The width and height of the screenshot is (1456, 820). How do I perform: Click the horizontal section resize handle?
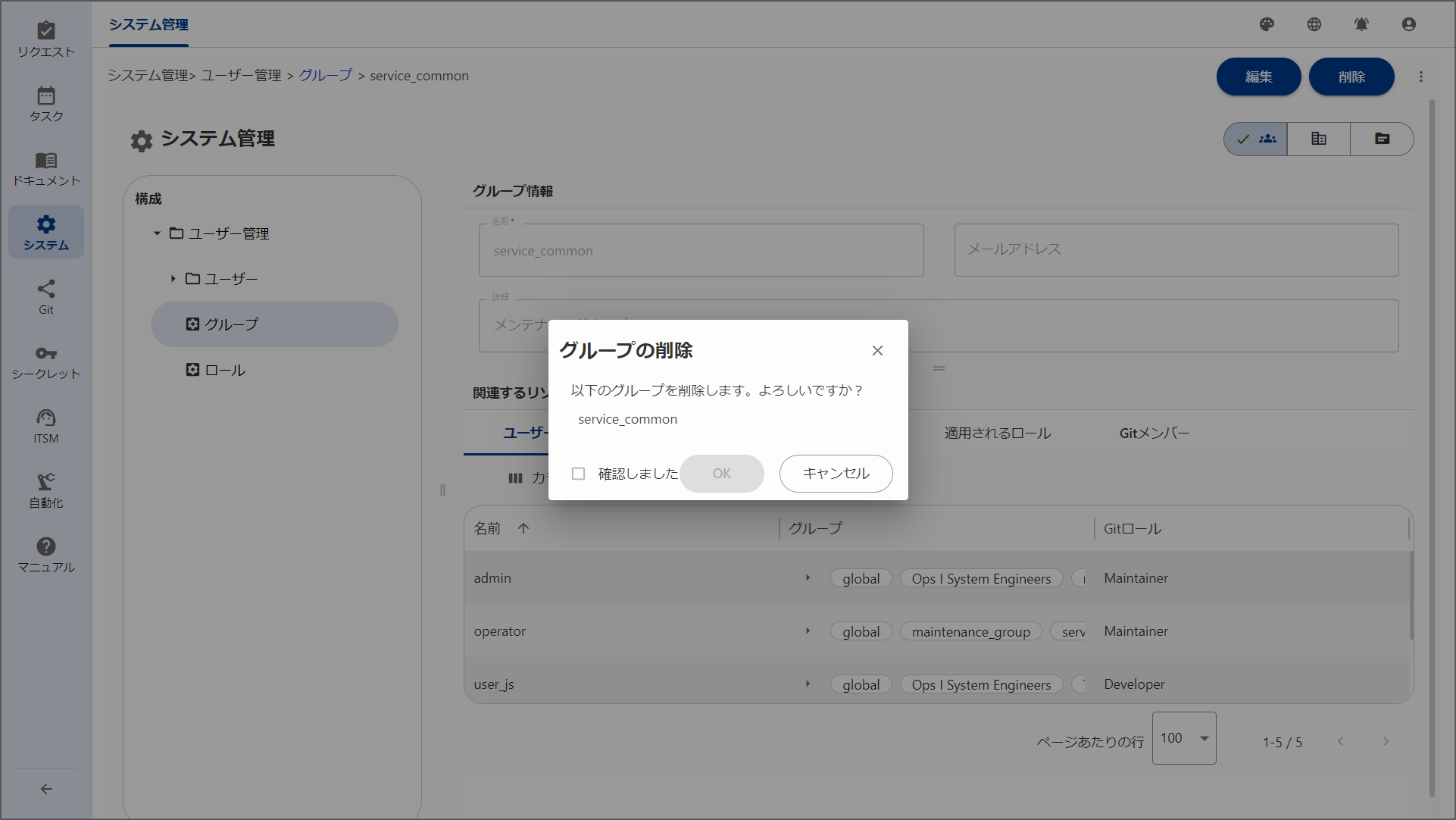(x=939, y=368)
